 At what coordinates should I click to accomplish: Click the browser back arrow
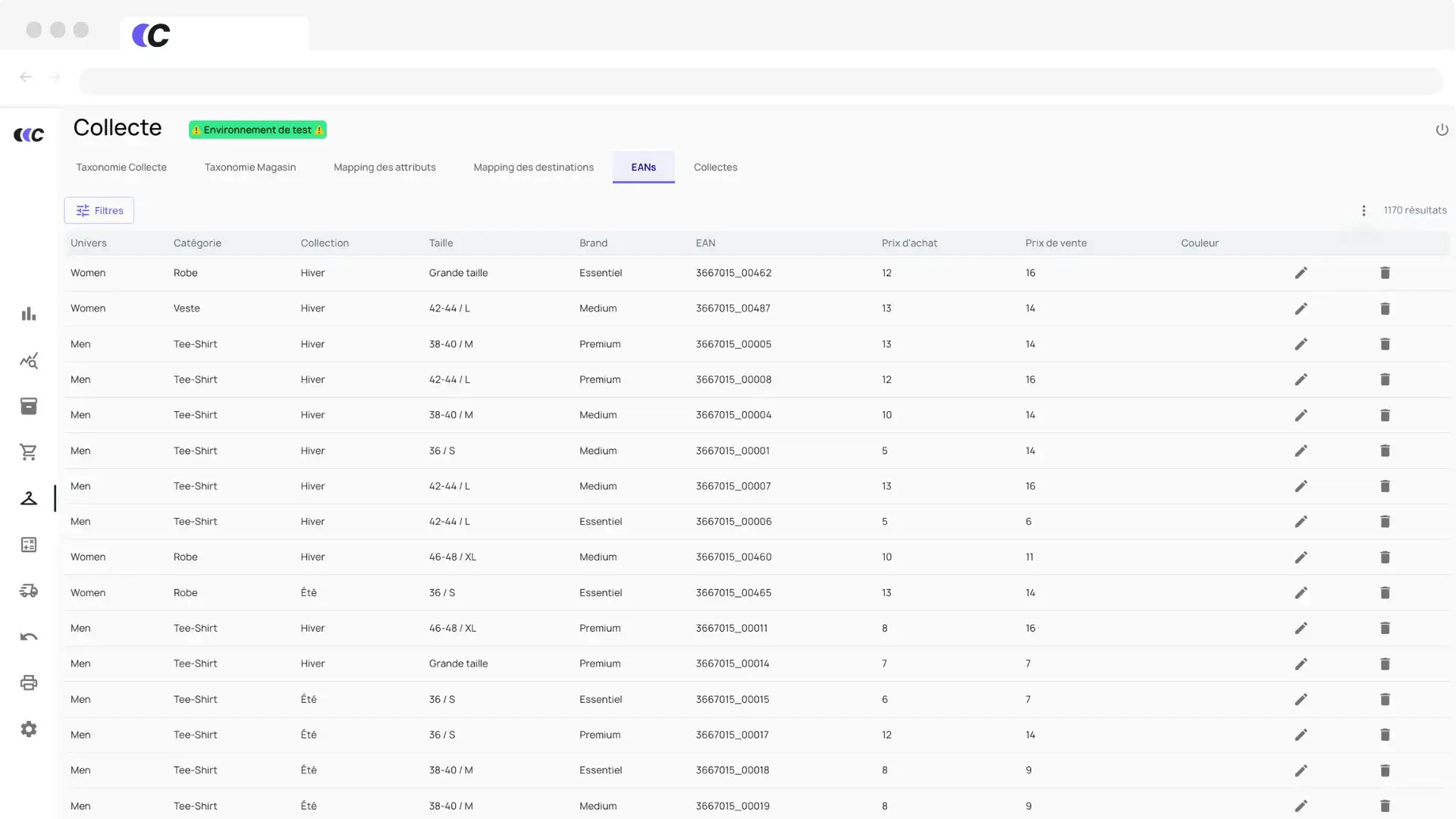click(x=26, y=77)
